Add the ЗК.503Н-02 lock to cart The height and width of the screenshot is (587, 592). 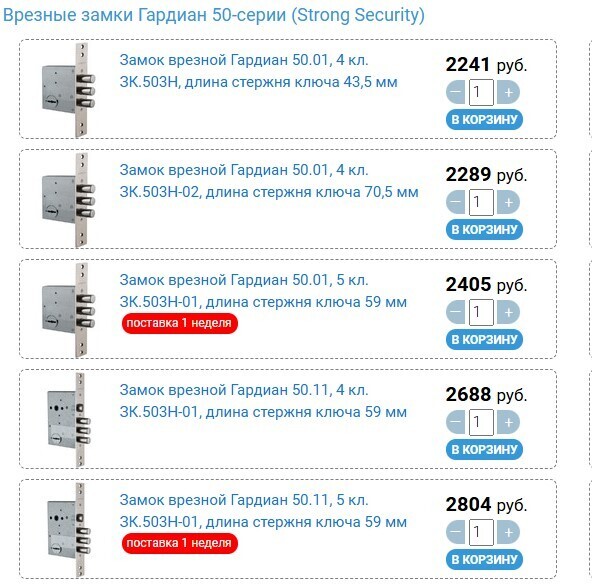pos(484,230)
